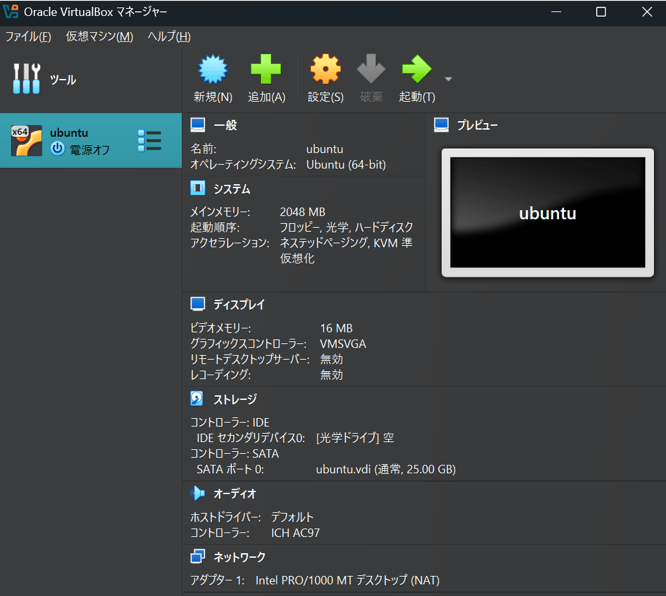Click the 追加(A) green plus icon
The image size is (666, 596).
[266, 69]
